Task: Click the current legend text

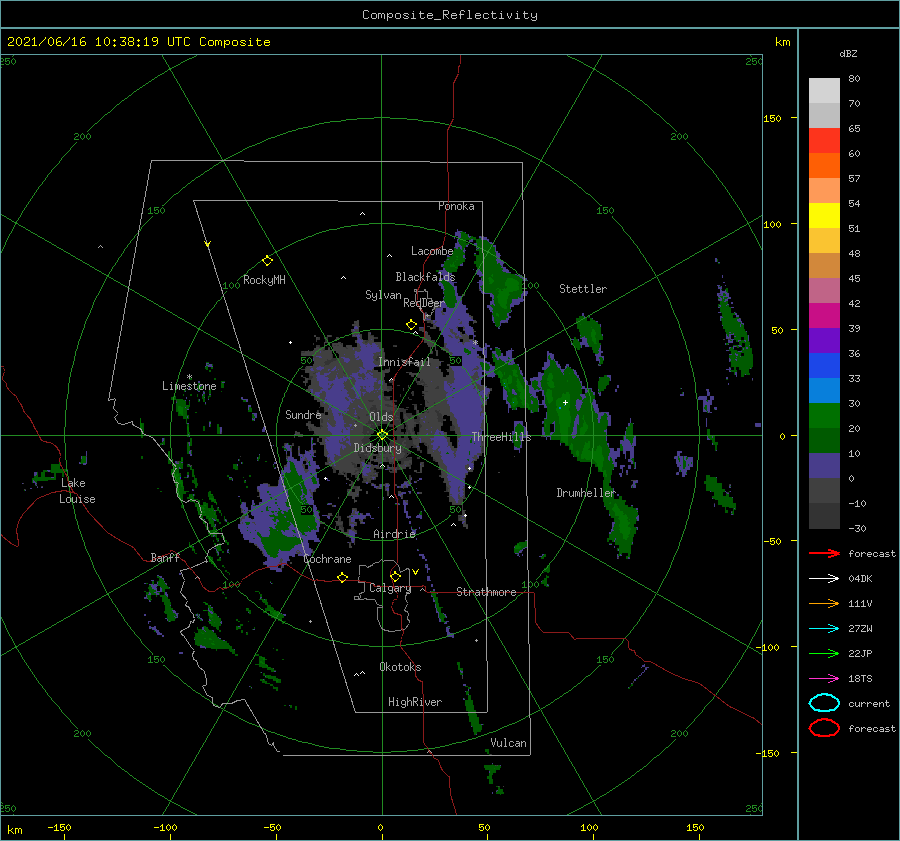Action: click(869, 703)
